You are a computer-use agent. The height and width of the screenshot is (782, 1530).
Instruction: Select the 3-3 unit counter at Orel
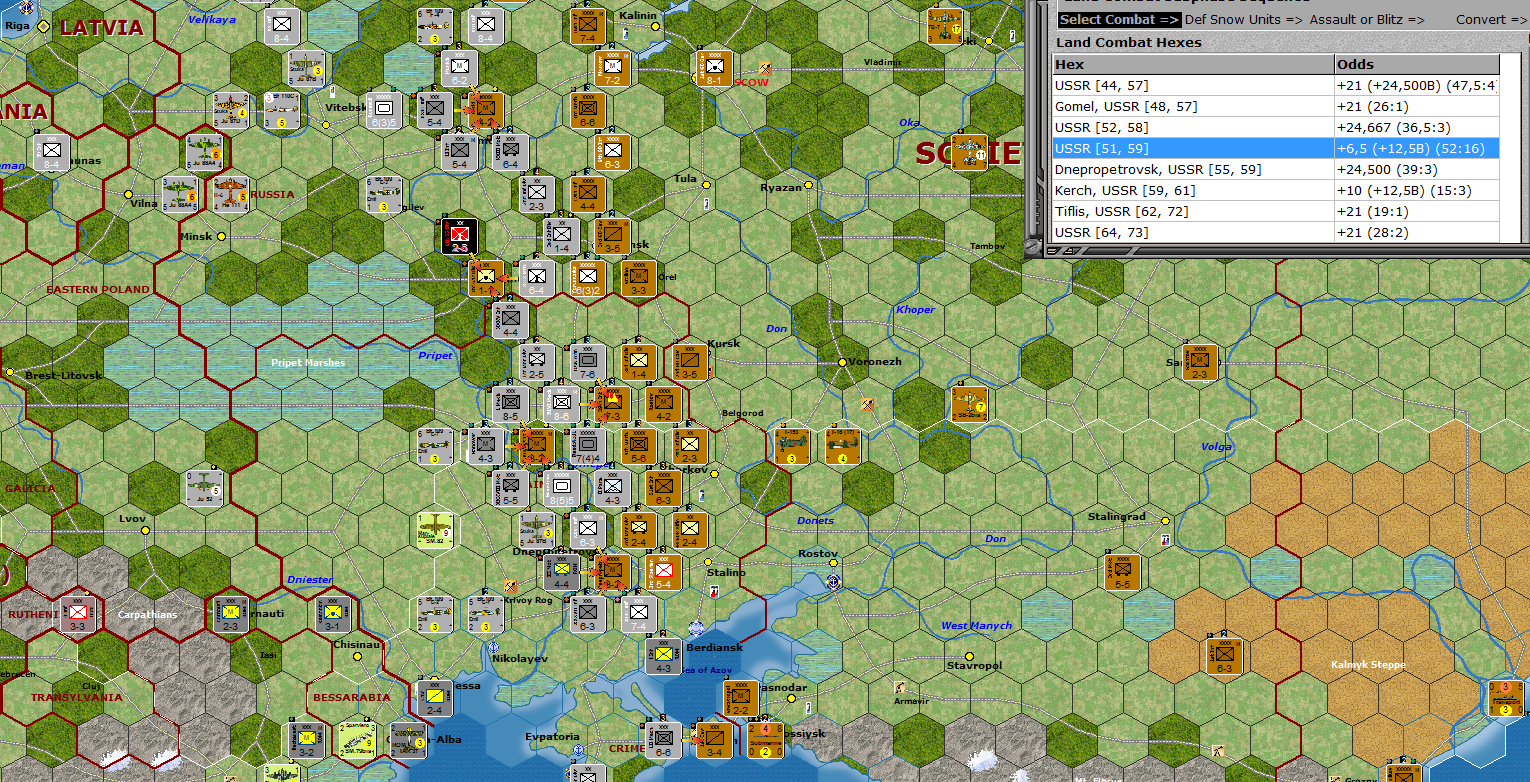tap(636, 278)
